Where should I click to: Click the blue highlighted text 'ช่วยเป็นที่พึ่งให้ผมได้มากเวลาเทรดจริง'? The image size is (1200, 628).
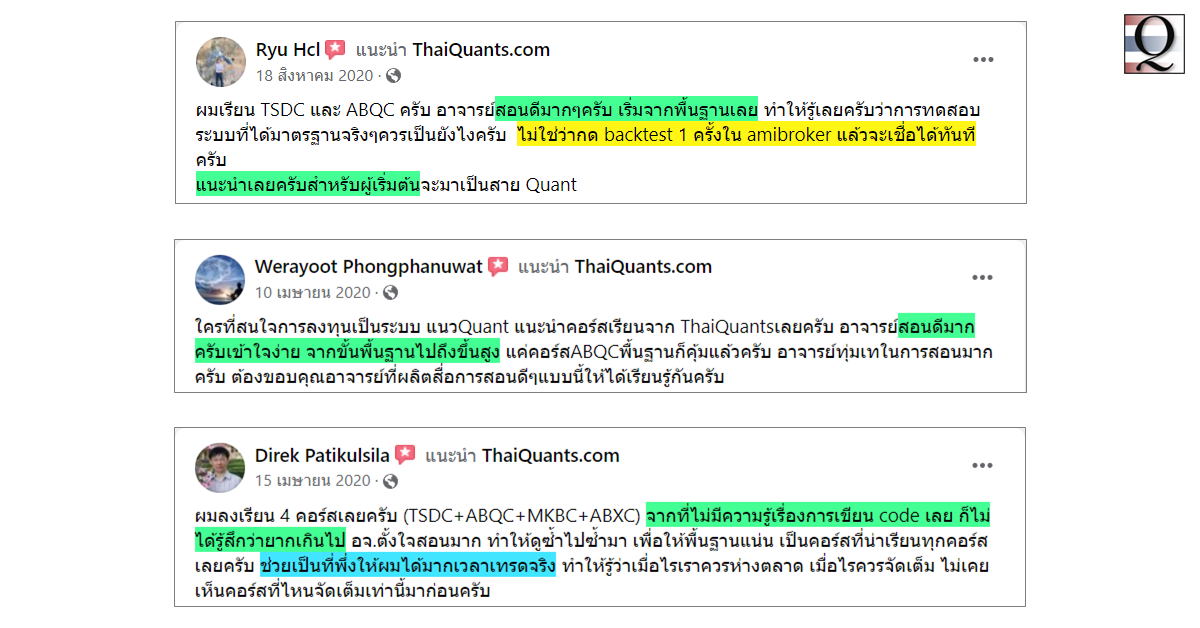pyautogui.click(x=407, y=567)
